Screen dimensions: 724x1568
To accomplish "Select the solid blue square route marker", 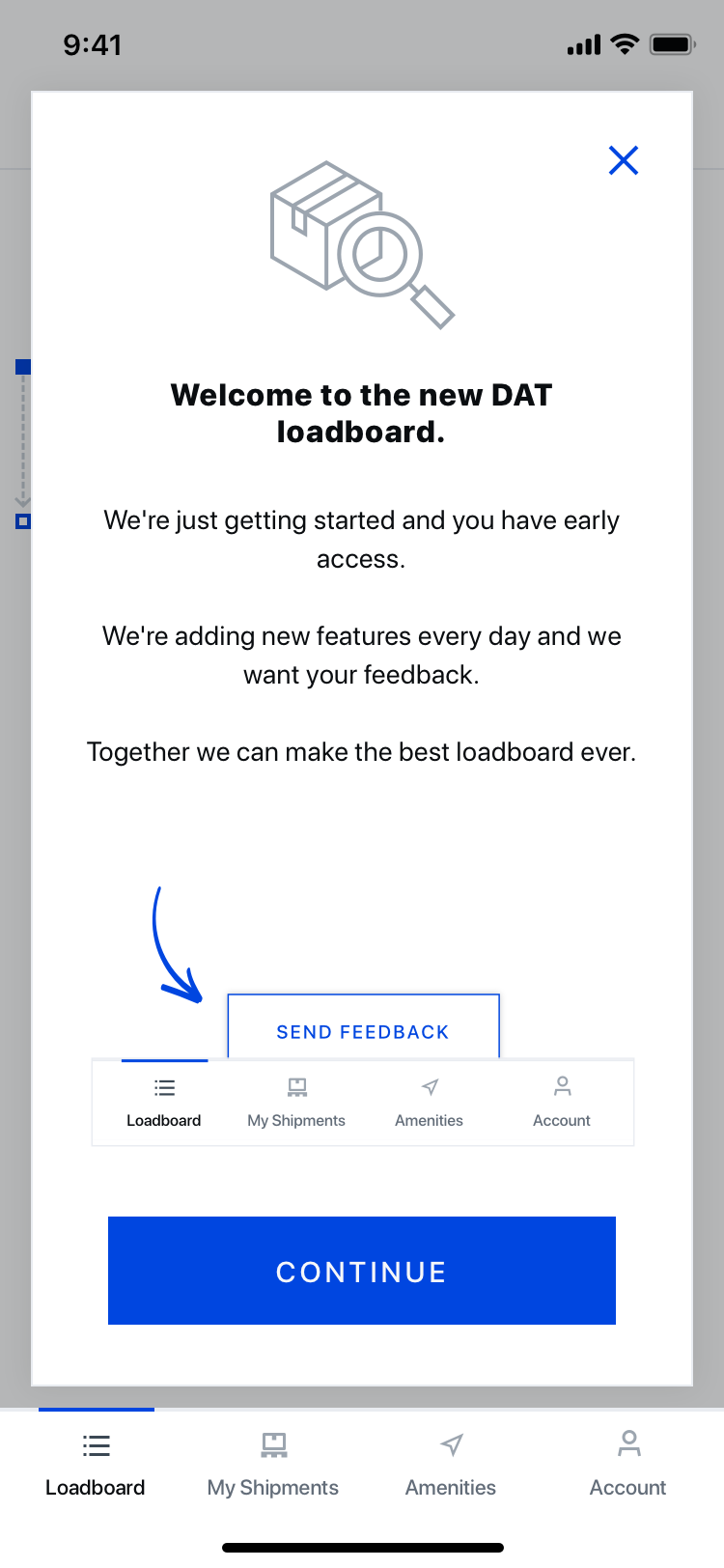I will click(x=23, y=367).
